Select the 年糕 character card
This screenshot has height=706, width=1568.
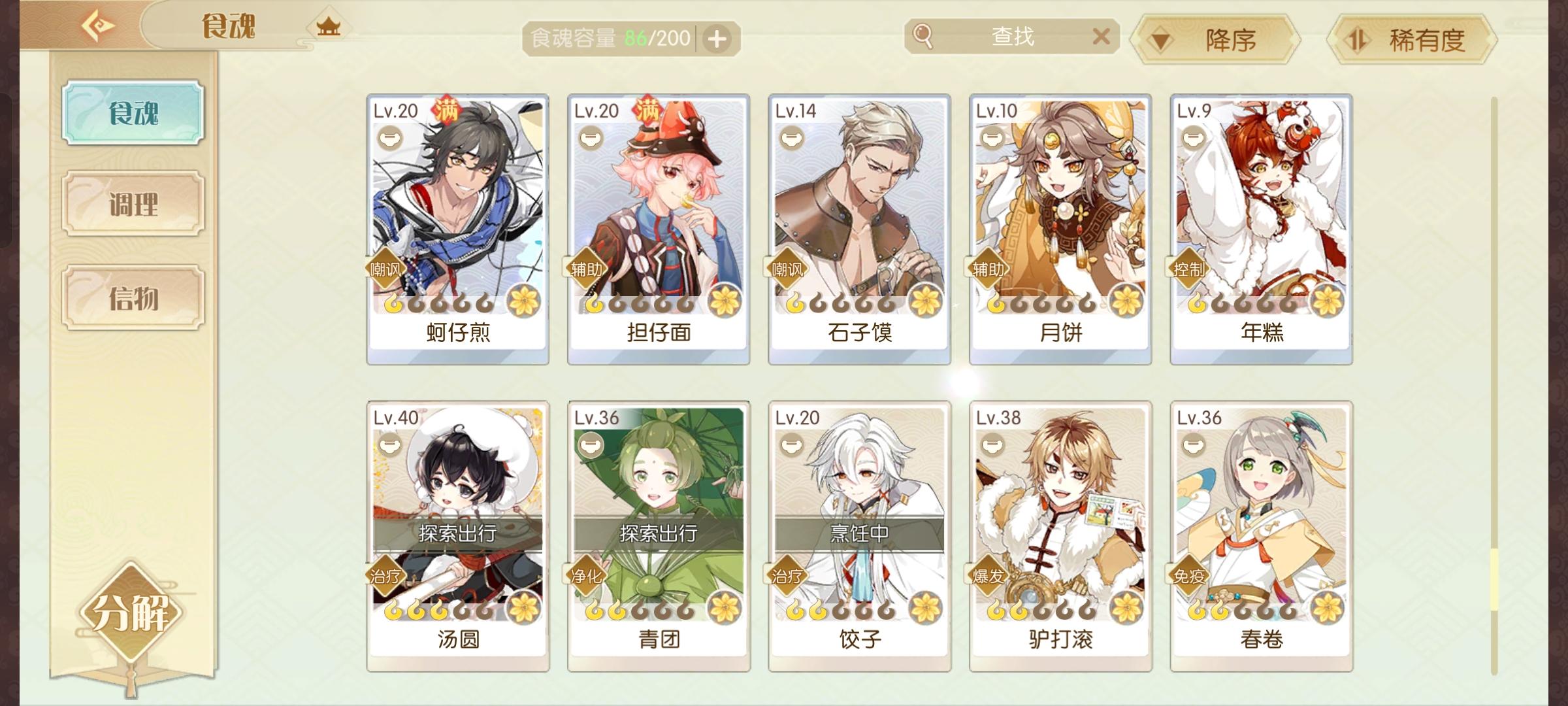(1261, 229)
